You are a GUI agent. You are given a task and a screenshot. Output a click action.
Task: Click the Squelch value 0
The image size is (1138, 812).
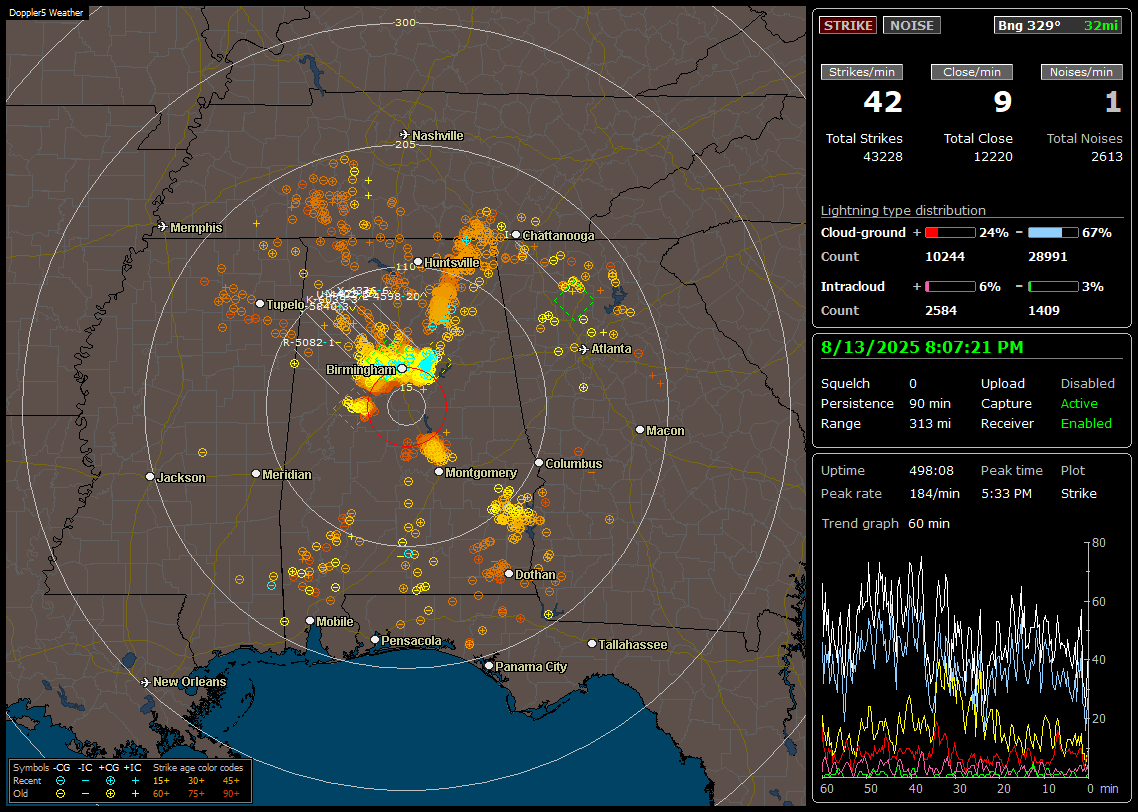click(913, 384)
